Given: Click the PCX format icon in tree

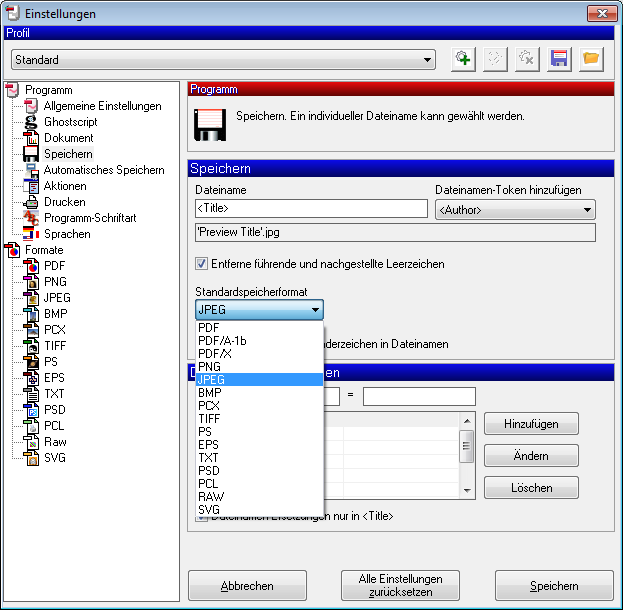Looking at the screenshot, I should pyautogui.click(x=31, y=330).
